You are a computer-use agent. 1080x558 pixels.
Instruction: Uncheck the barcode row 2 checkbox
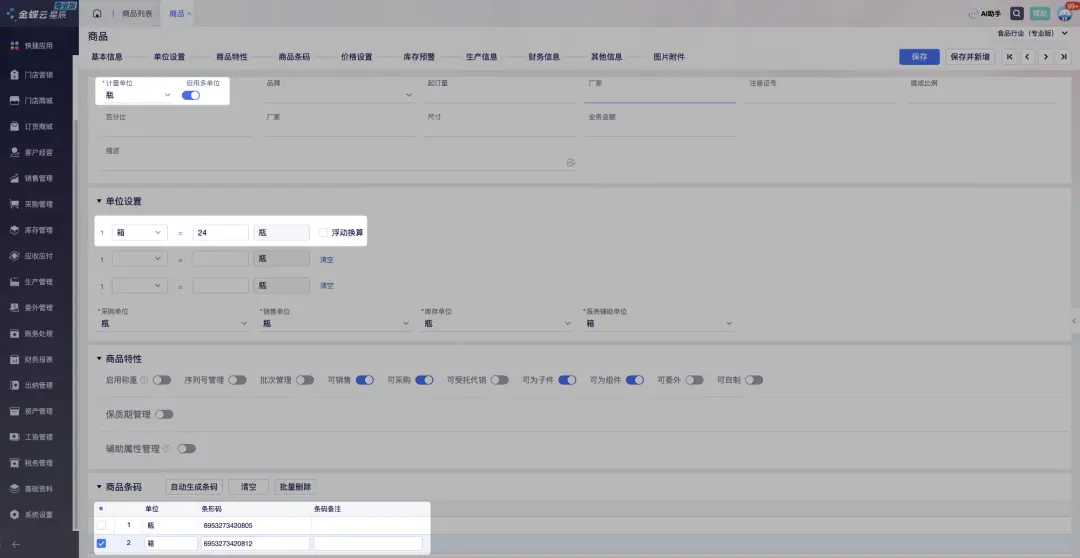click(101, 543)
